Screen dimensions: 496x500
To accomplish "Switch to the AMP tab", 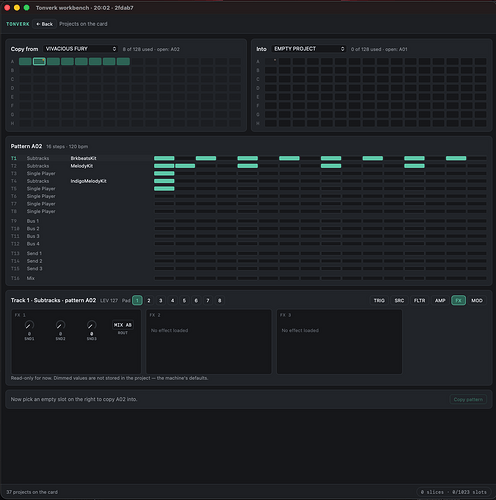I will [x=440, y=300].
